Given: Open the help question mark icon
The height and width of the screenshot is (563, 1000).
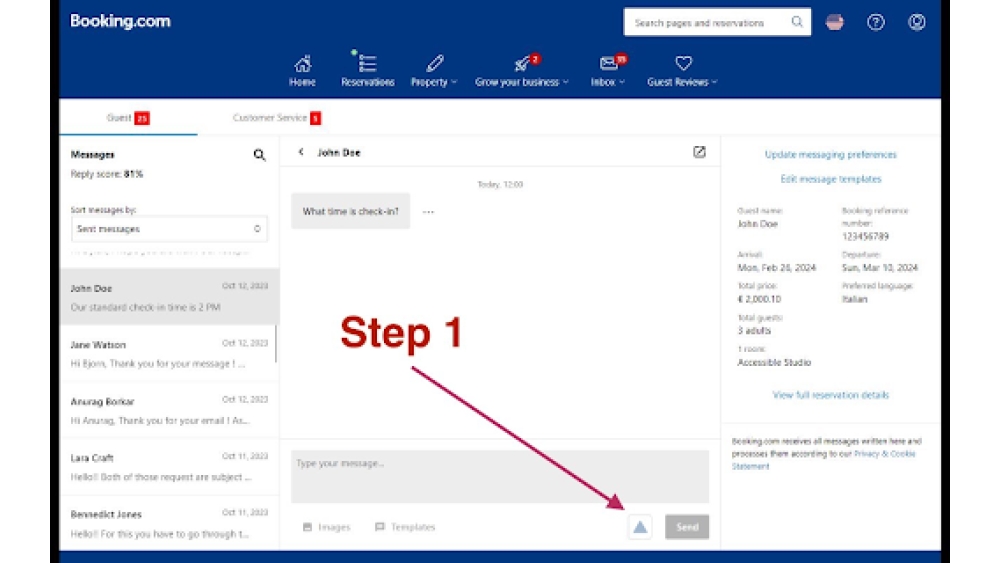Looking at the screenshot, I should coord(876,22).
